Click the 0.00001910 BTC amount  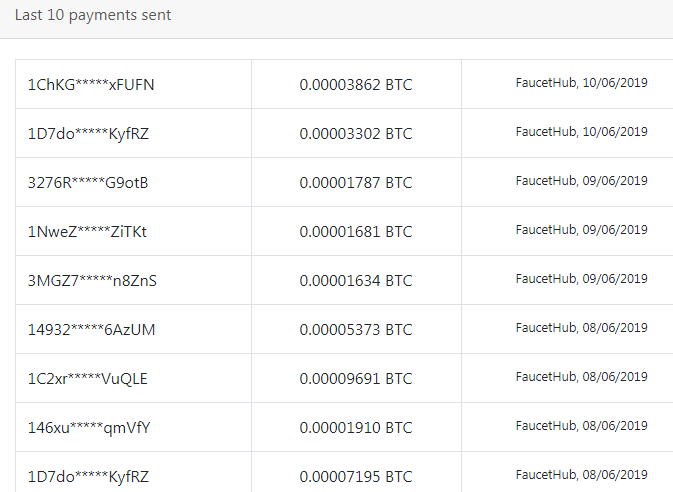[355, 427]
